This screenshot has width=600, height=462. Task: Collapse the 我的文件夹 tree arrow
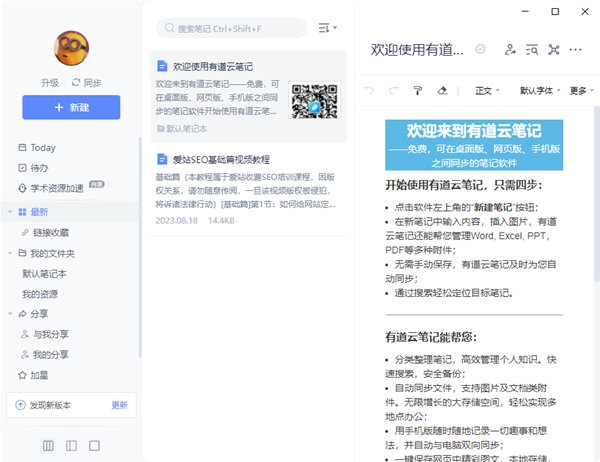10,253
